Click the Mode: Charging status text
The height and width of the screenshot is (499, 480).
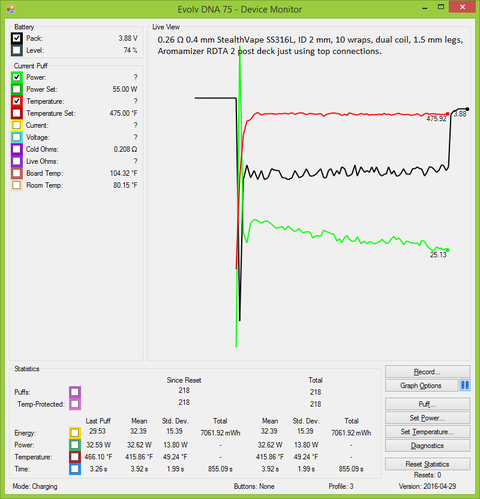pyautogui.click(x=35, y=487)
